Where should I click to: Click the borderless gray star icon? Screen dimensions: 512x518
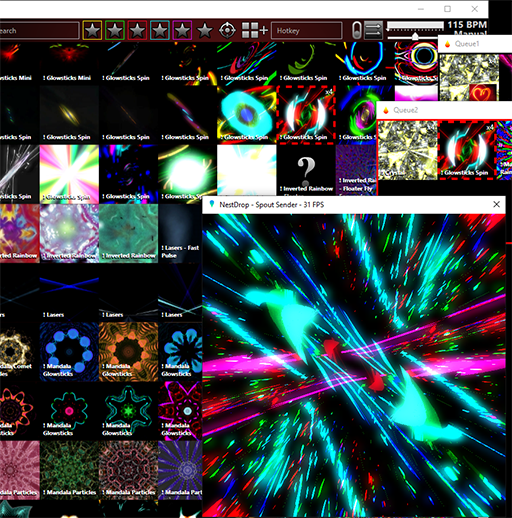click(205, 30)
